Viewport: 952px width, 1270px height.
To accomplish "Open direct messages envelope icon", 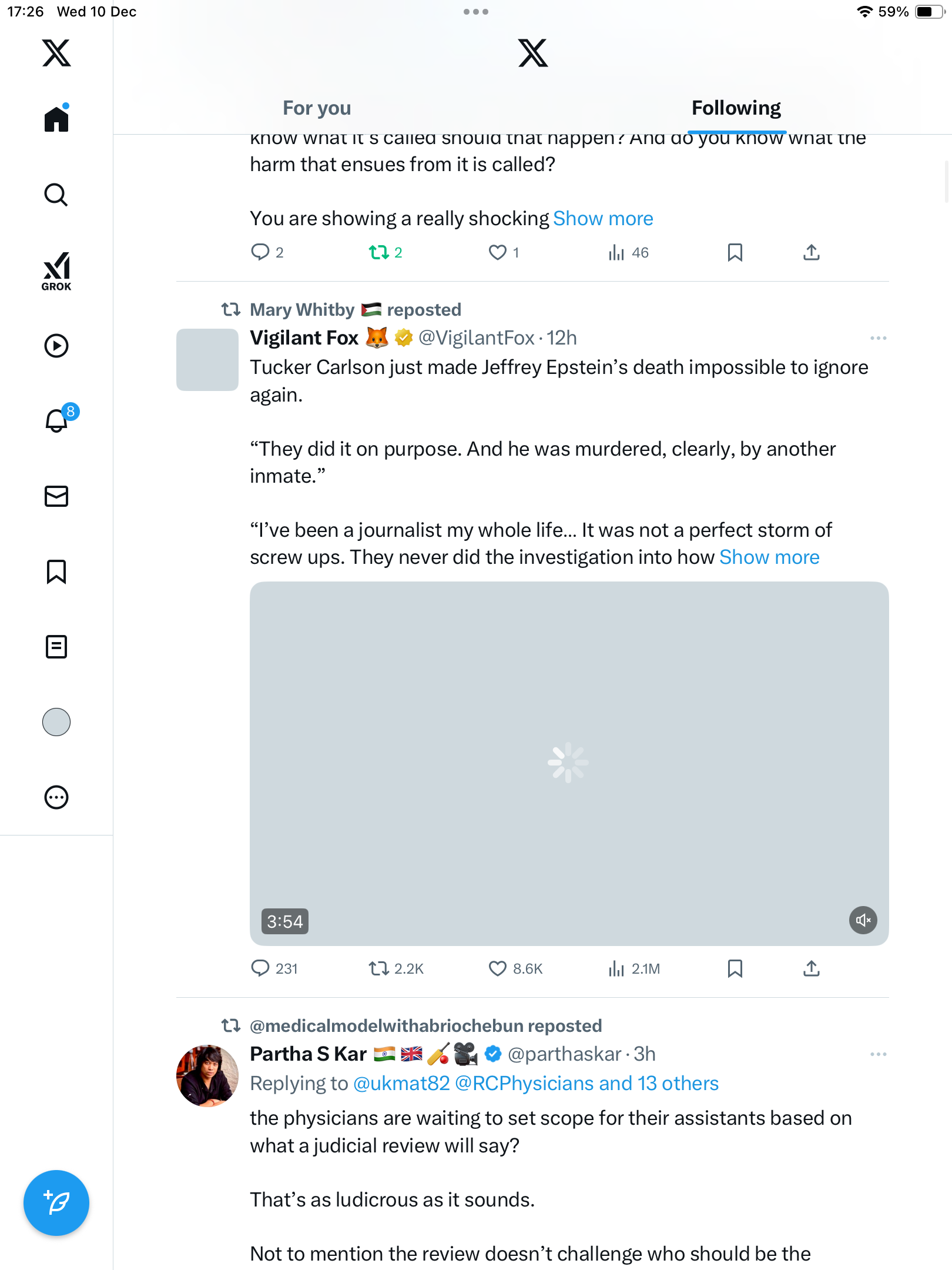I will click(56, 496).
